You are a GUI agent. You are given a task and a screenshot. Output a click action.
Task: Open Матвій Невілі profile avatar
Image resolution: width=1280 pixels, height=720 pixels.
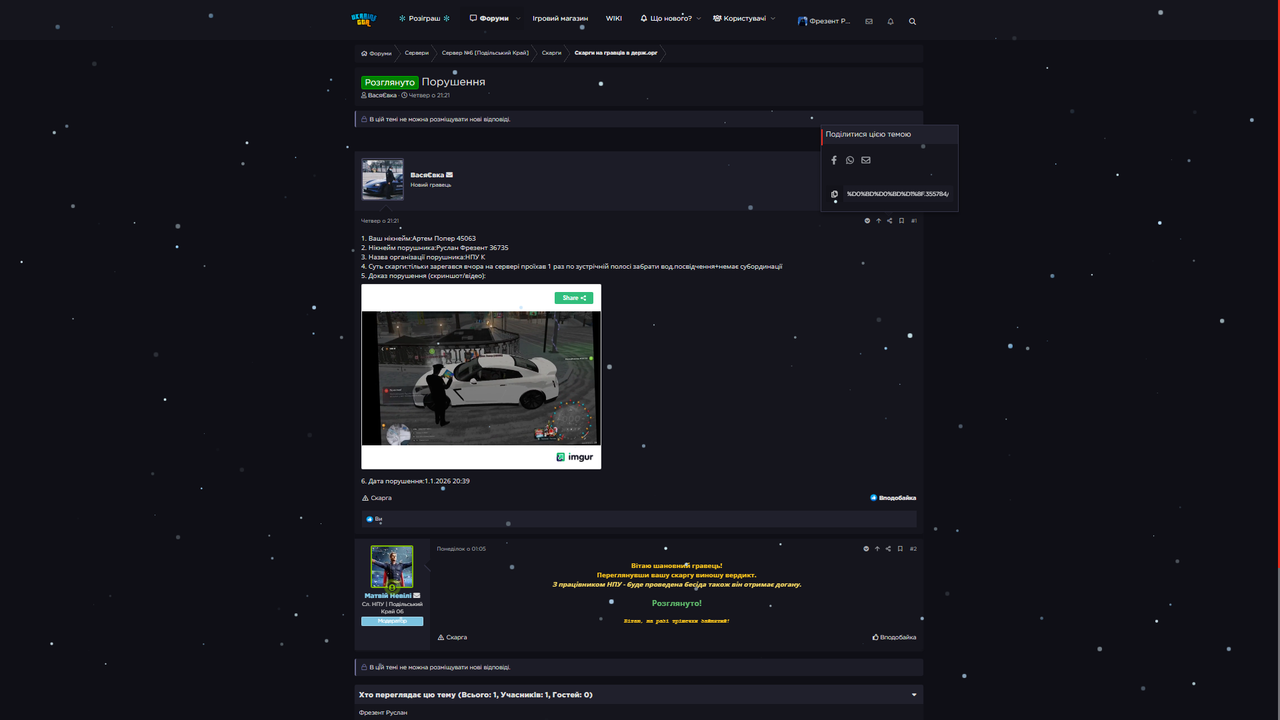point(392,567)
